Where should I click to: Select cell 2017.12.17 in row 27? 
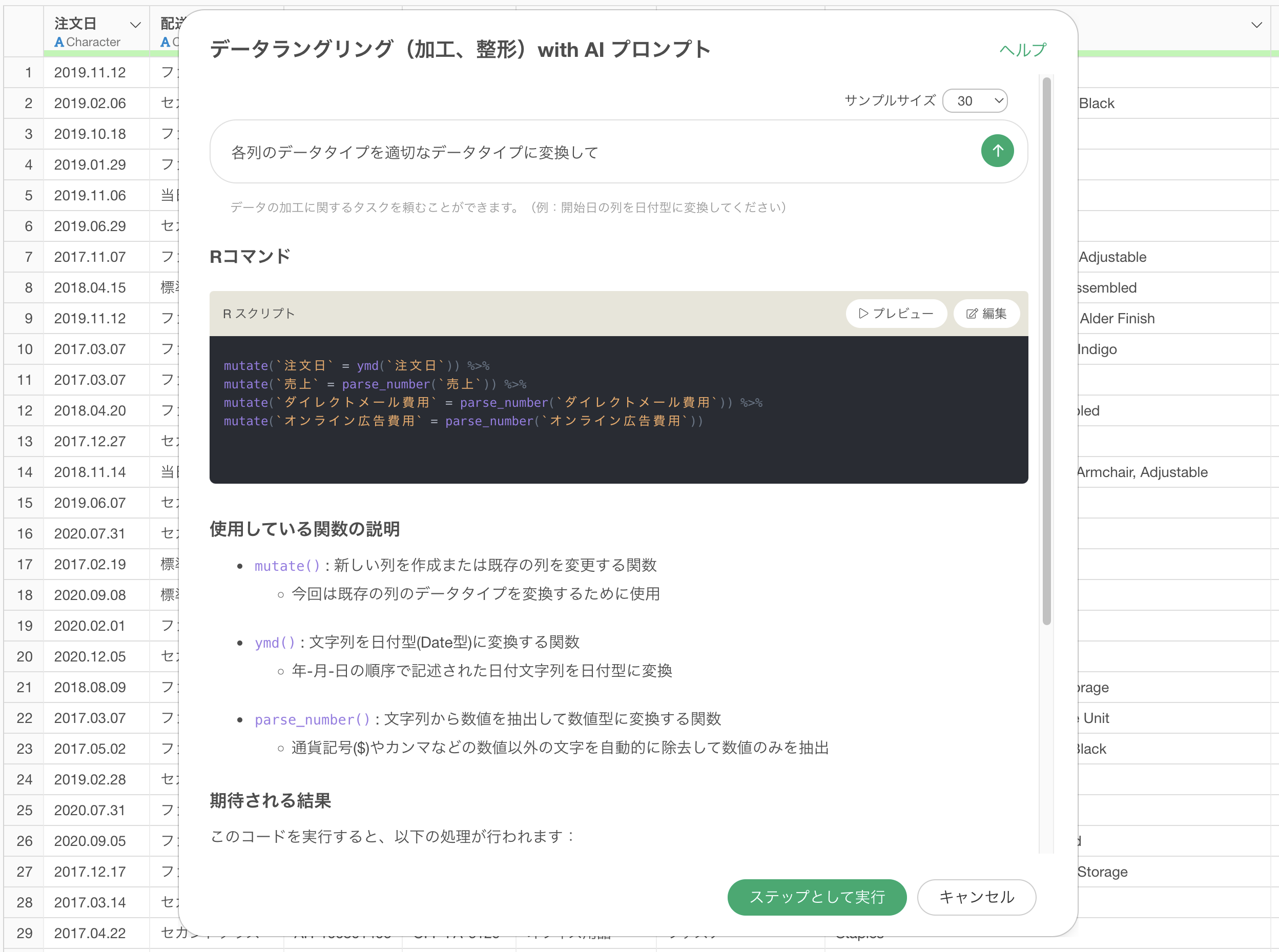[x=96, y=872]
